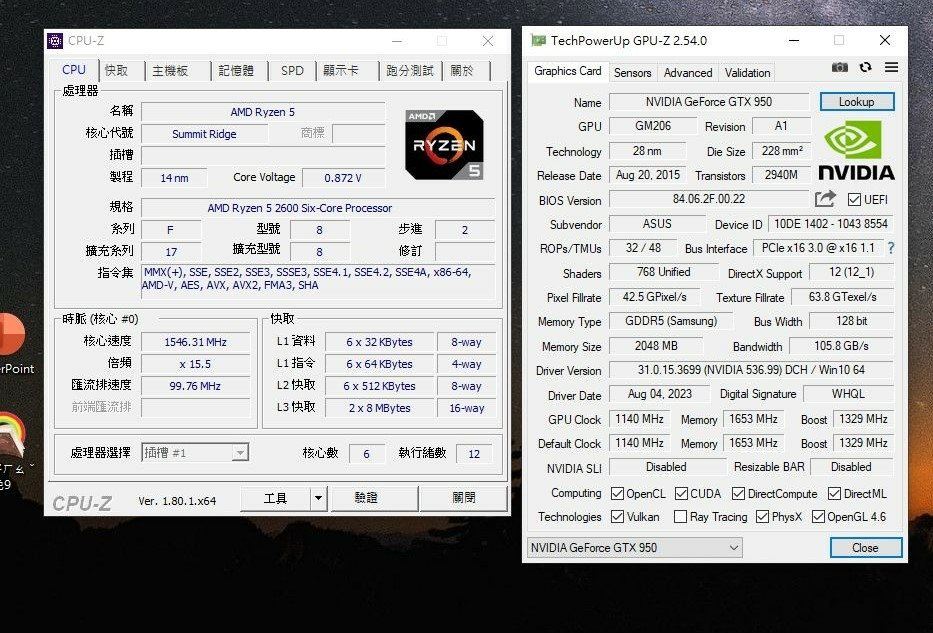Toggle the DirectCompute checkbox

click(738, 494)
